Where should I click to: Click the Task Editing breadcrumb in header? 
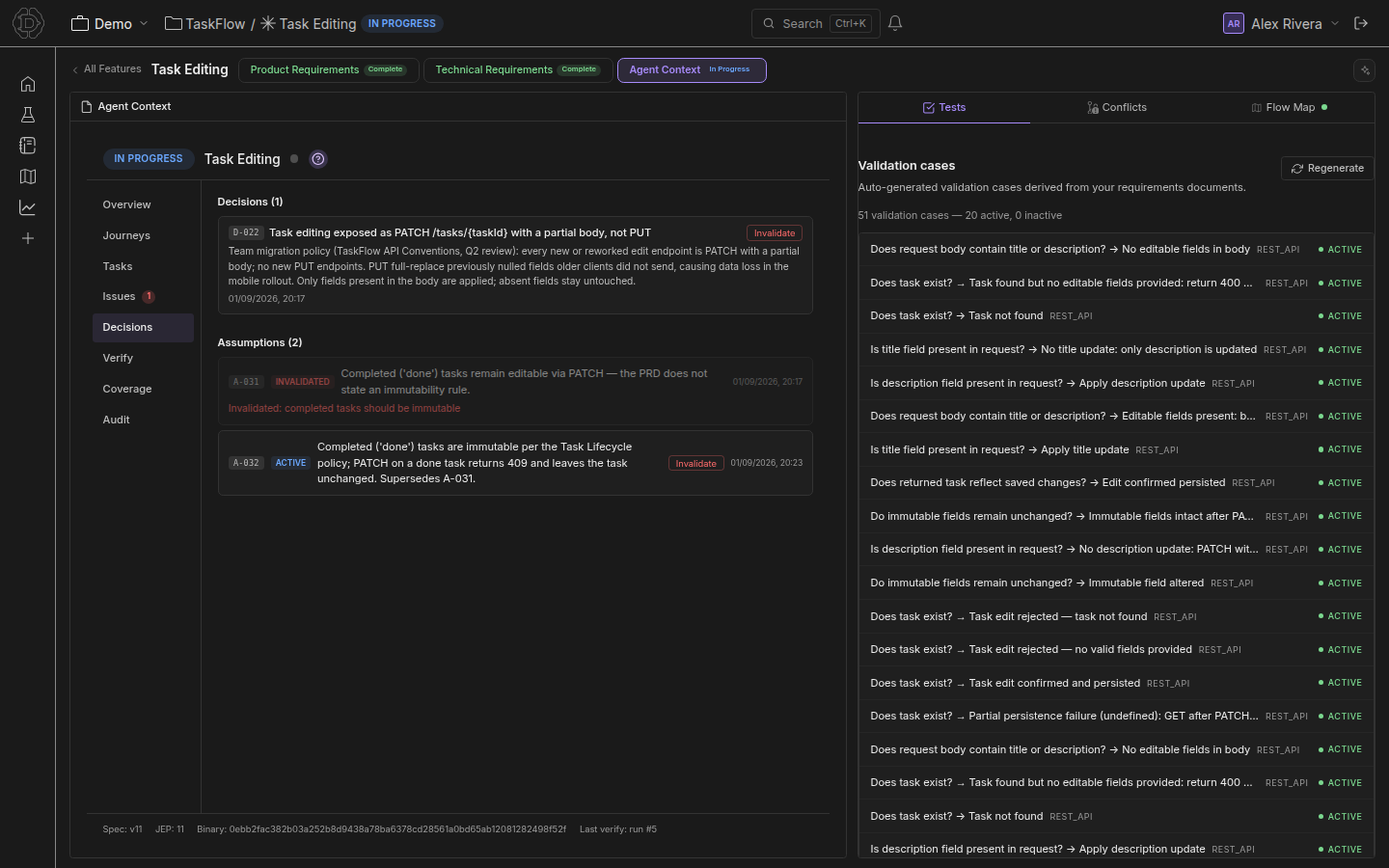click(309, 23)
